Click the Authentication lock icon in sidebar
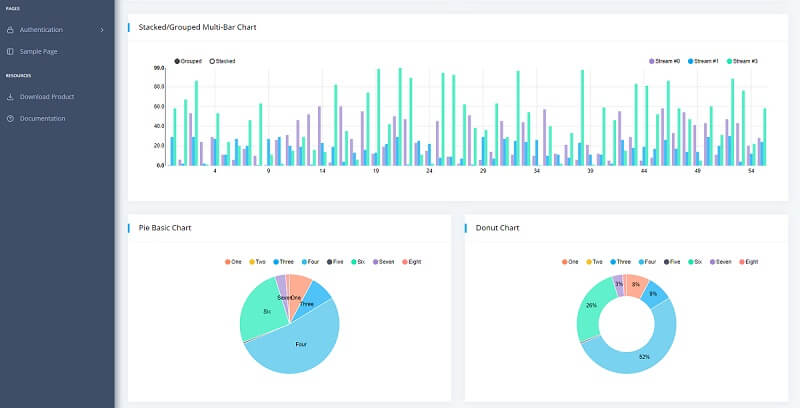Image resolution: width=800 pixels, height=408 pixels. 10,29
